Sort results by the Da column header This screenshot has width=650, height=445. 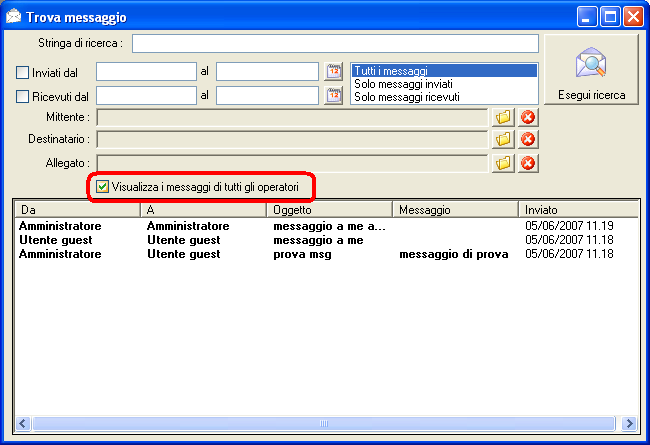point(78,209)
